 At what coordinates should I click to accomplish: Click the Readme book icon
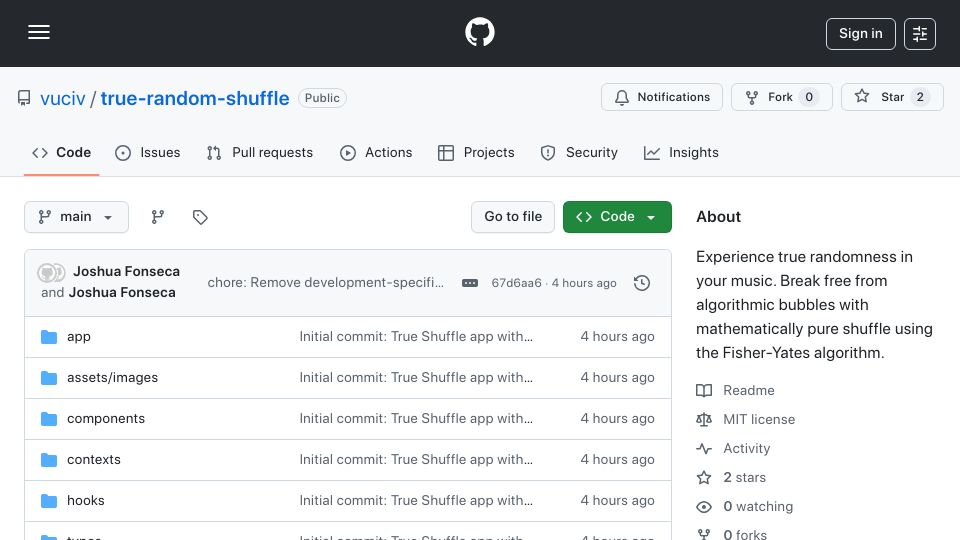click(704, 391)
